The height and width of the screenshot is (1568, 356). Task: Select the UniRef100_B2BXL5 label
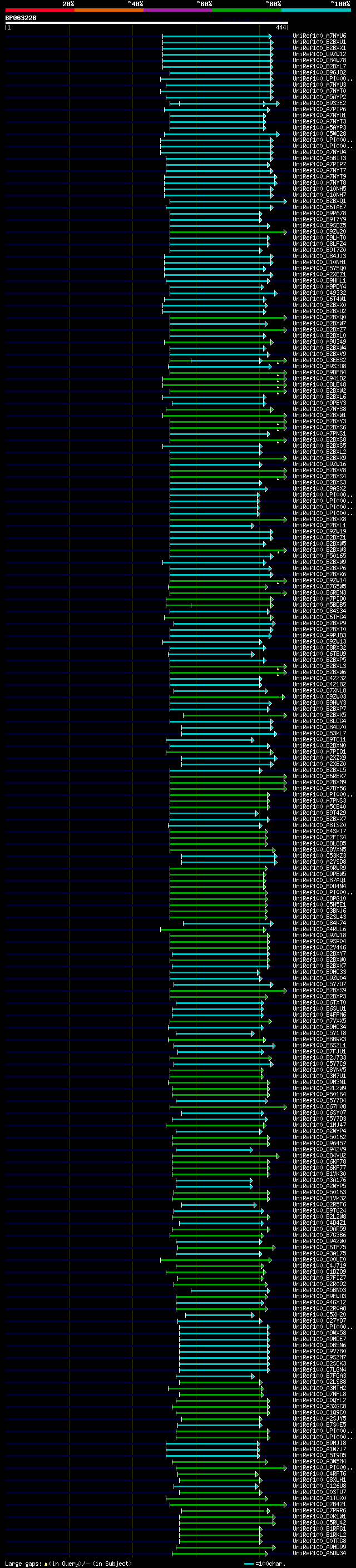(319, 770)
